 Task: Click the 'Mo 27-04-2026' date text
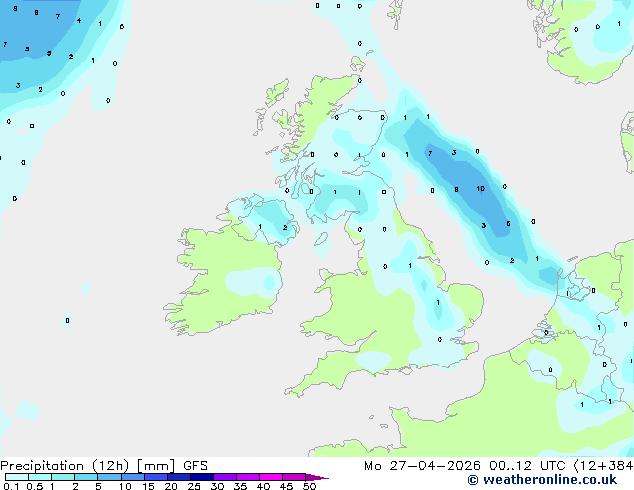(422, 466)
